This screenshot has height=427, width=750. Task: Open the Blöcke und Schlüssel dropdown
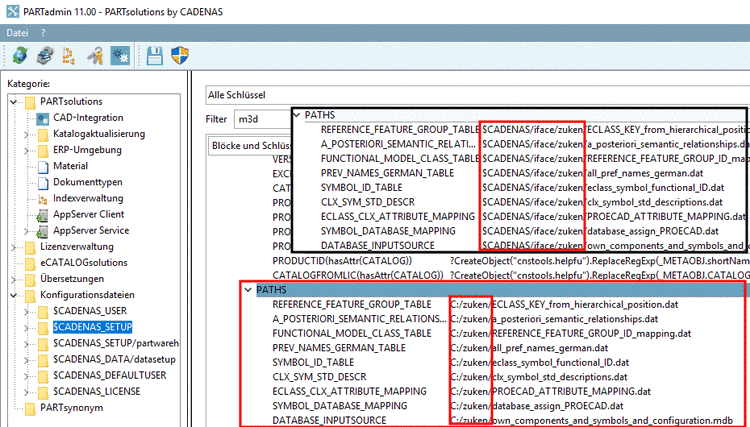point(252,146)
